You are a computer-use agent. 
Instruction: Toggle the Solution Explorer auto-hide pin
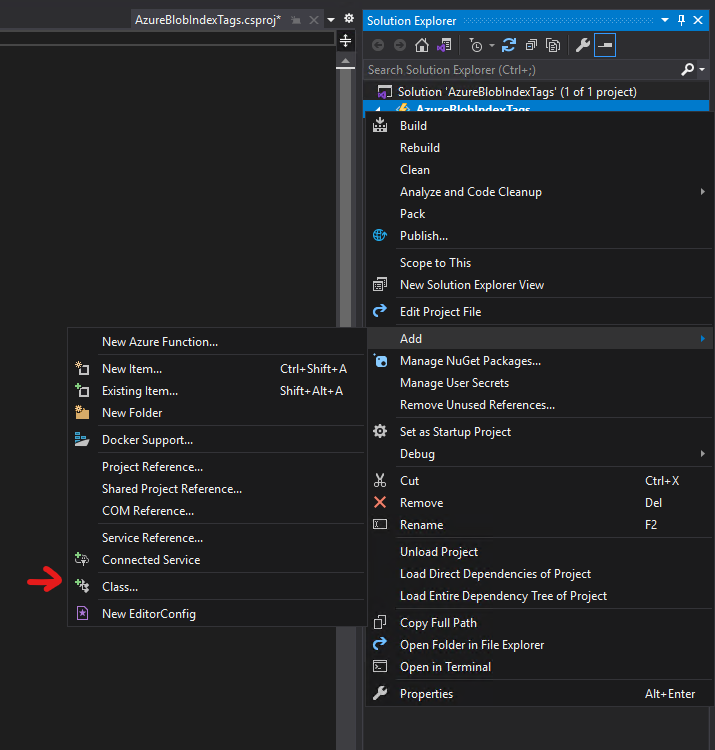click(x=682, y=20)
